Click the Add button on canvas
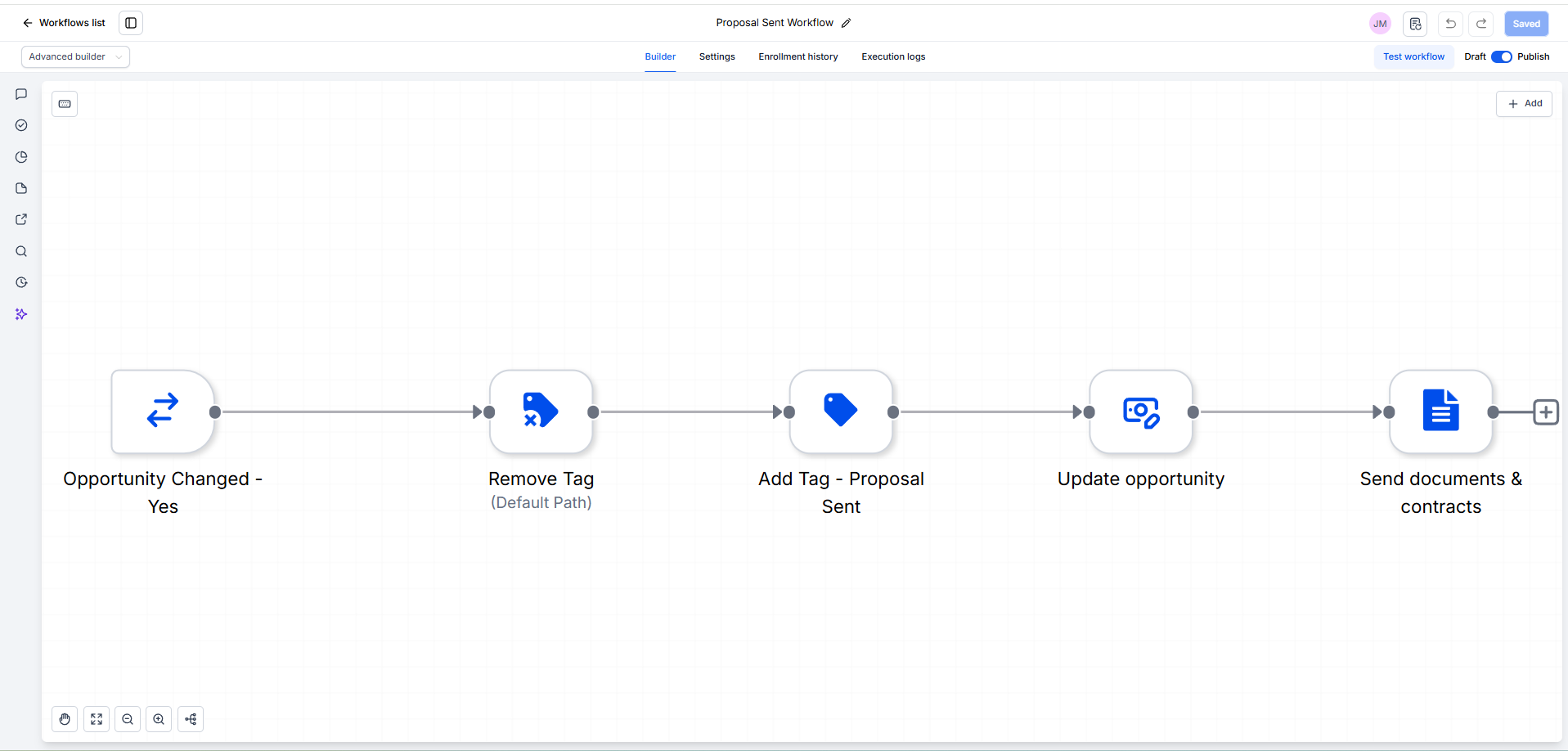This screenshot has height=751, width=1568. coord(1524,104)
